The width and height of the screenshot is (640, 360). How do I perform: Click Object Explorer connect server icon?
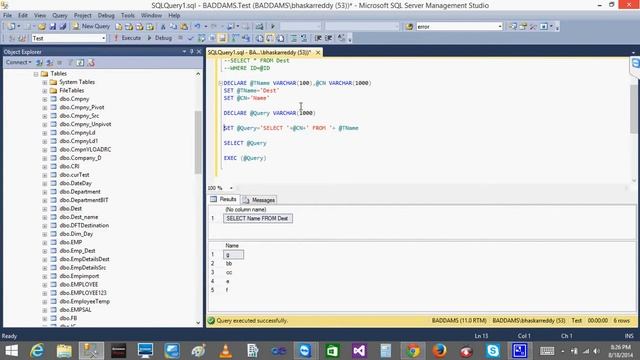[39, 62]
